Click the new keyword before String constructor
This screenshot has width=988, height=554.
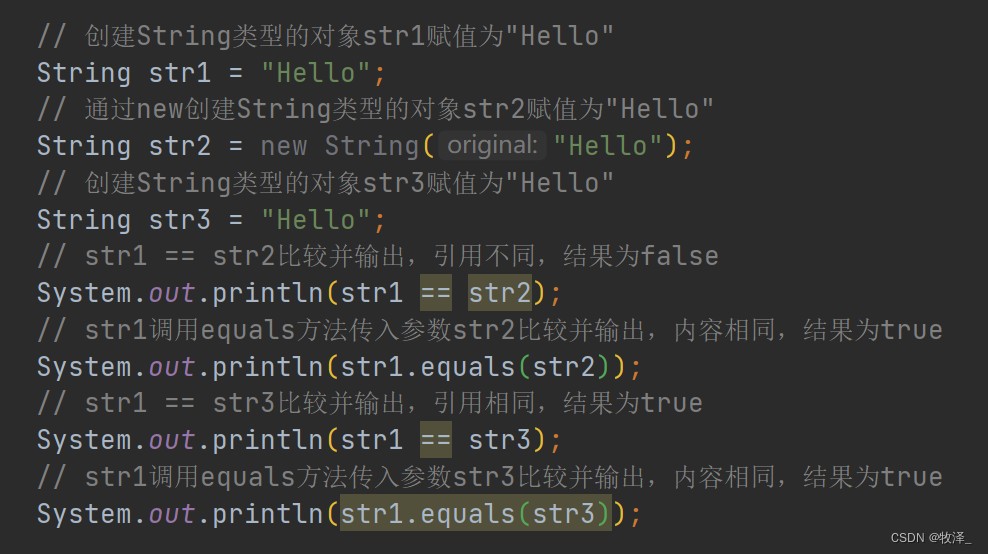(x=283, y=146)
